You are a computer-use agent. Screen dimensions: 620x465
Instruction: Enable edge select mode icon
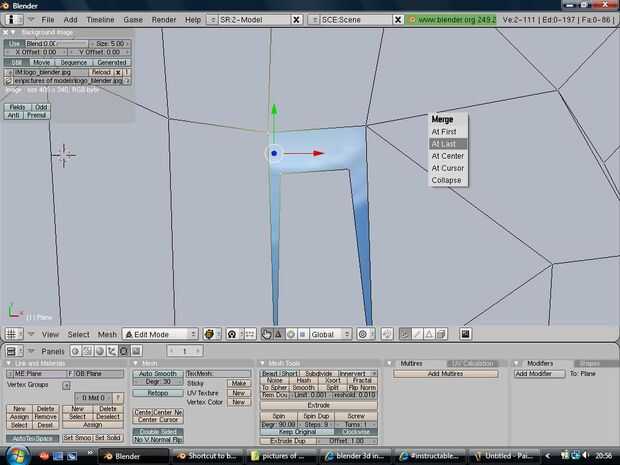tap(417, 335)
